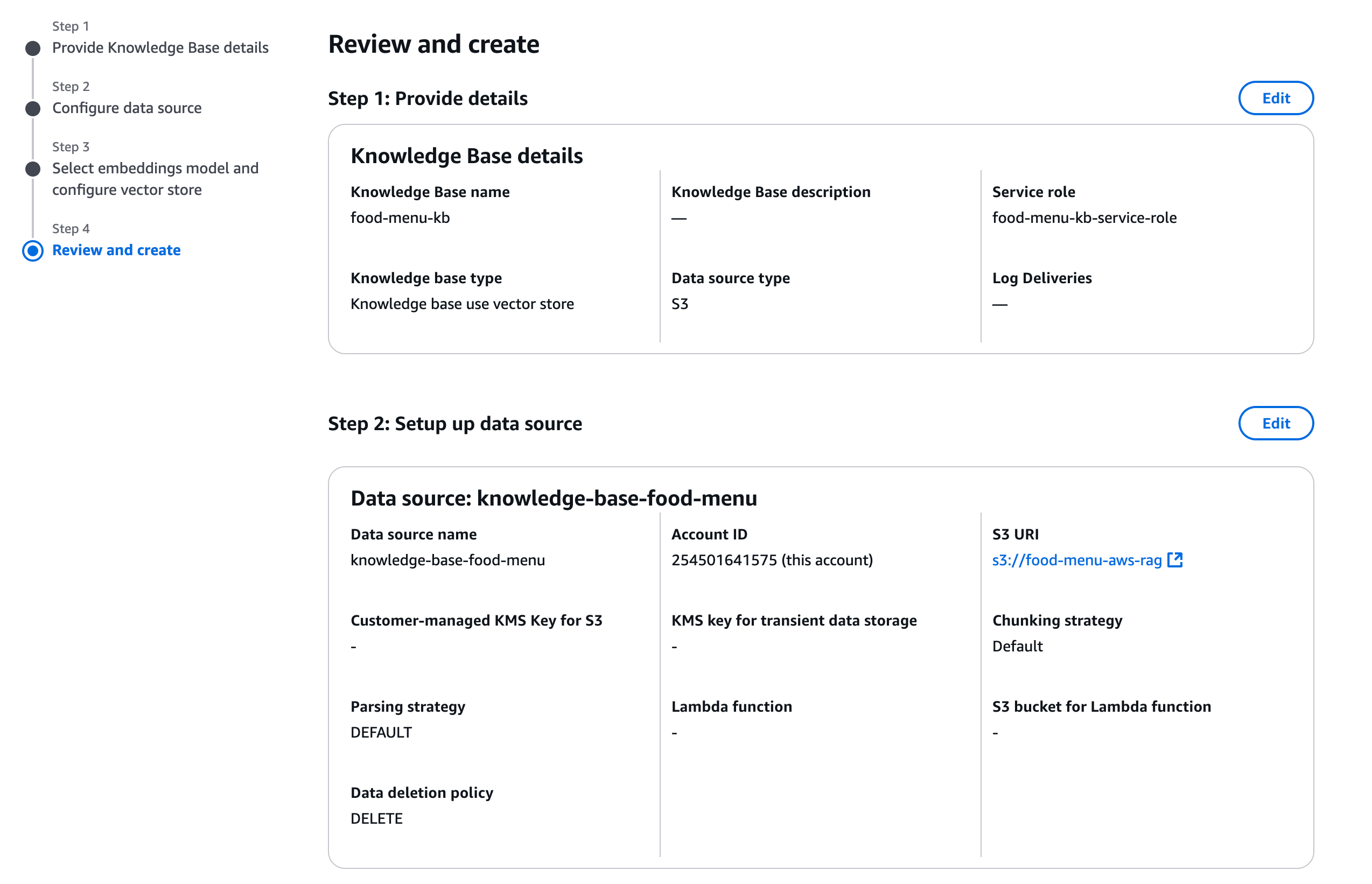1372x884 pixels.
Task: Click the food-menu-kb-service-role value
Action: coord(1084,218)
